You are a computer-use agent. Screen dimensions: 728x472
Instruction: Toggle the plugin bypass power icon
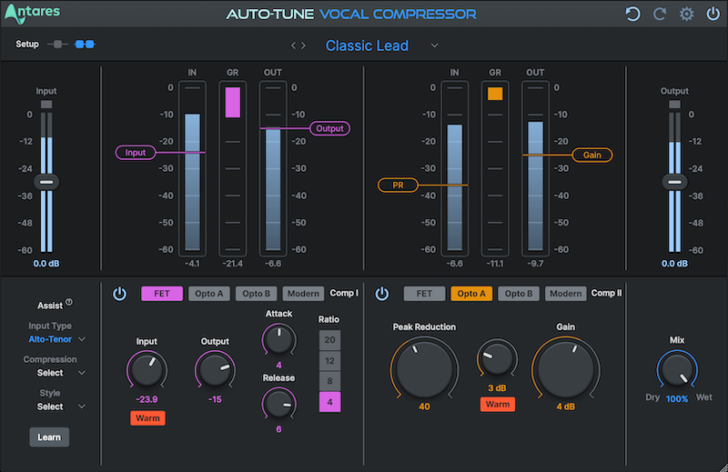(713, 14)
